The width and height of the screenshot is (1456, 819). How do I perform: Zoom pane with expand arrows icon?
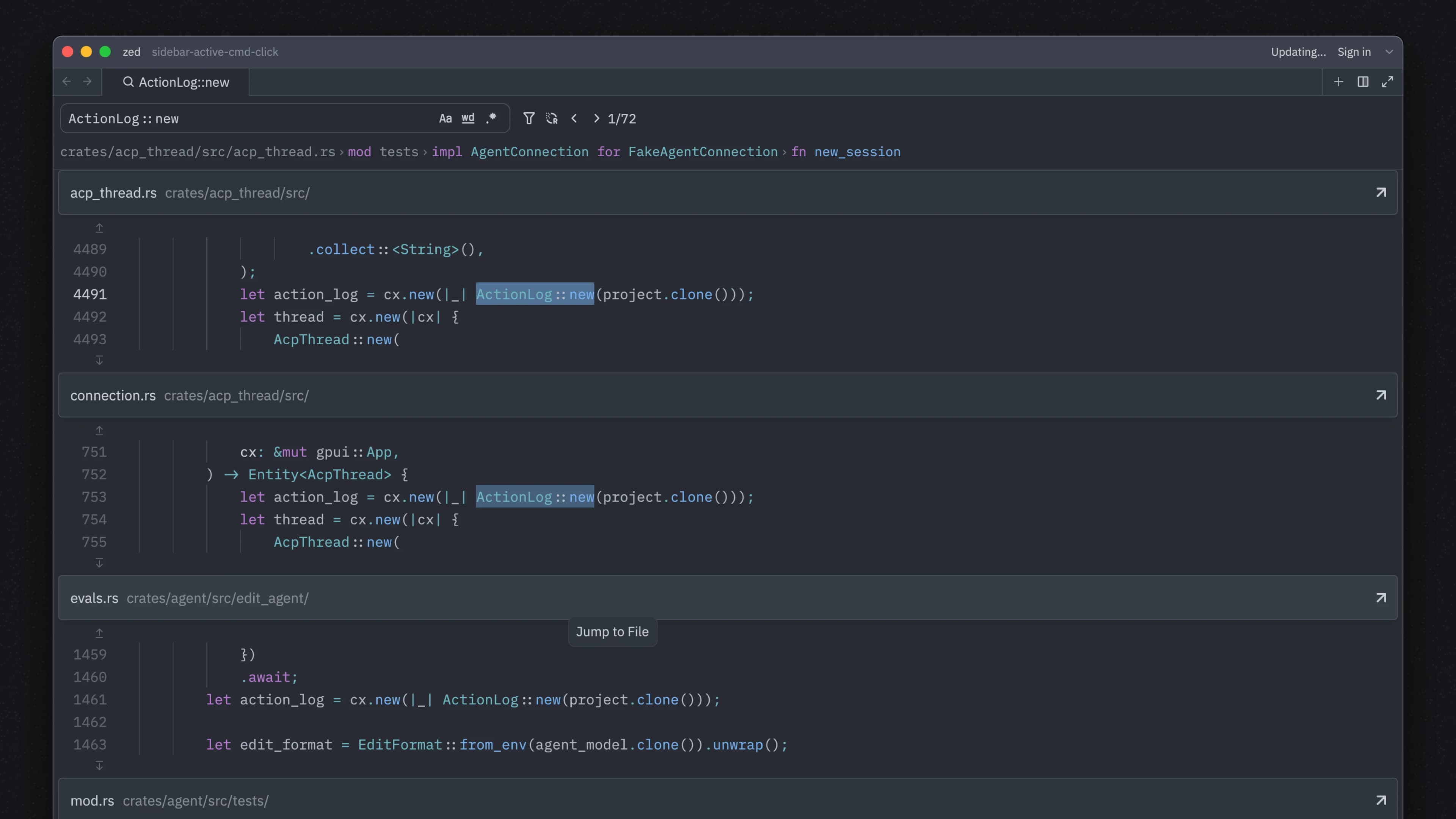coord(1387,82)
